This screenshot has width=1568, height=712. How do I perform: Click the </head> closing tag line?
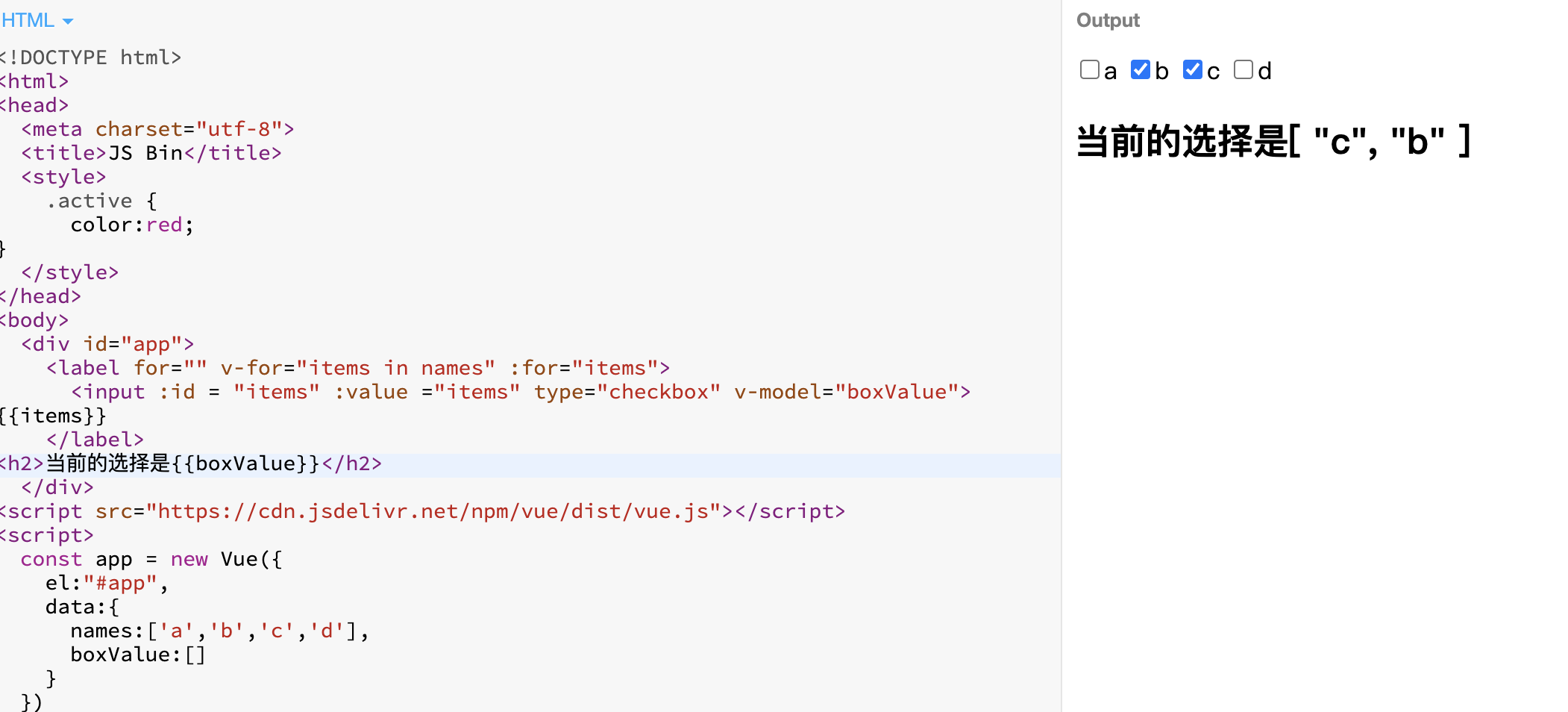pyautogui.click(x=40, y=296)
